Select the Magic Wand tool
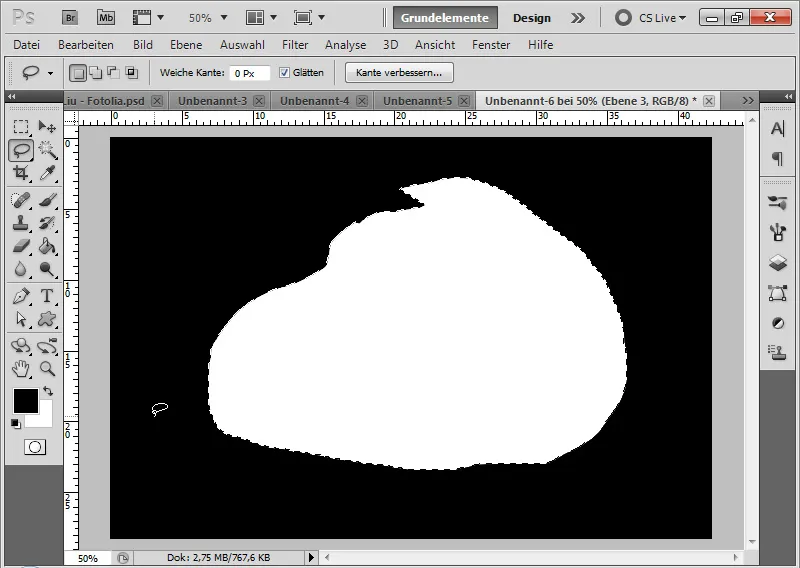This screenshot has width=800, height=568. pyautogui.click(x=47, y=151)
